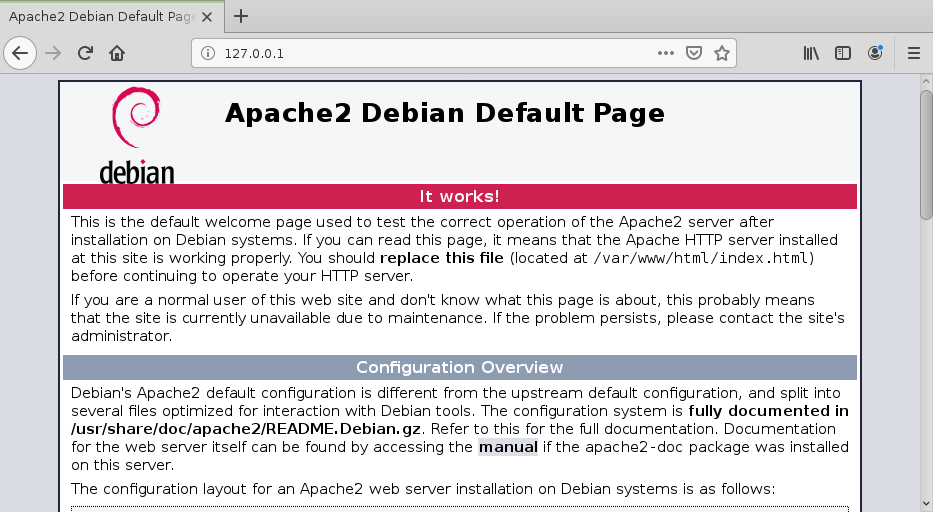
Task: Open the hamburger application menu
Action: point(914,53)
